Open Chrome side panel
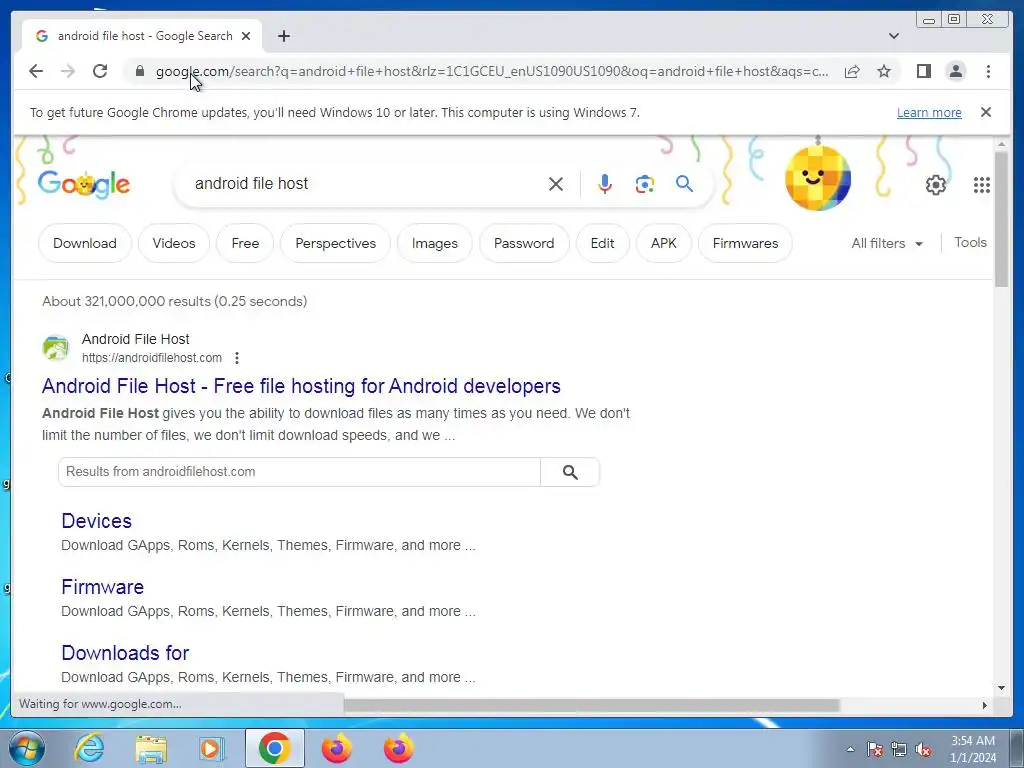The height and width of the screenshot is (768, 1024). click(x=923, y=71)
